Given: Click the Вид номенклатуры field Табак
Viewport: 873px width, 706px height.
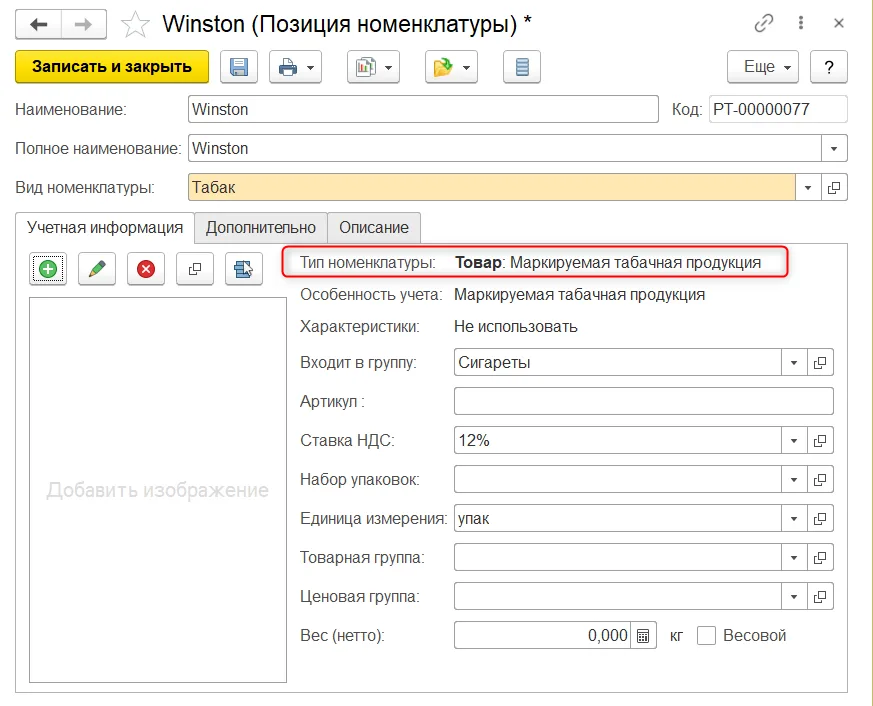Looking at the screenshot, I should point(492,187).
